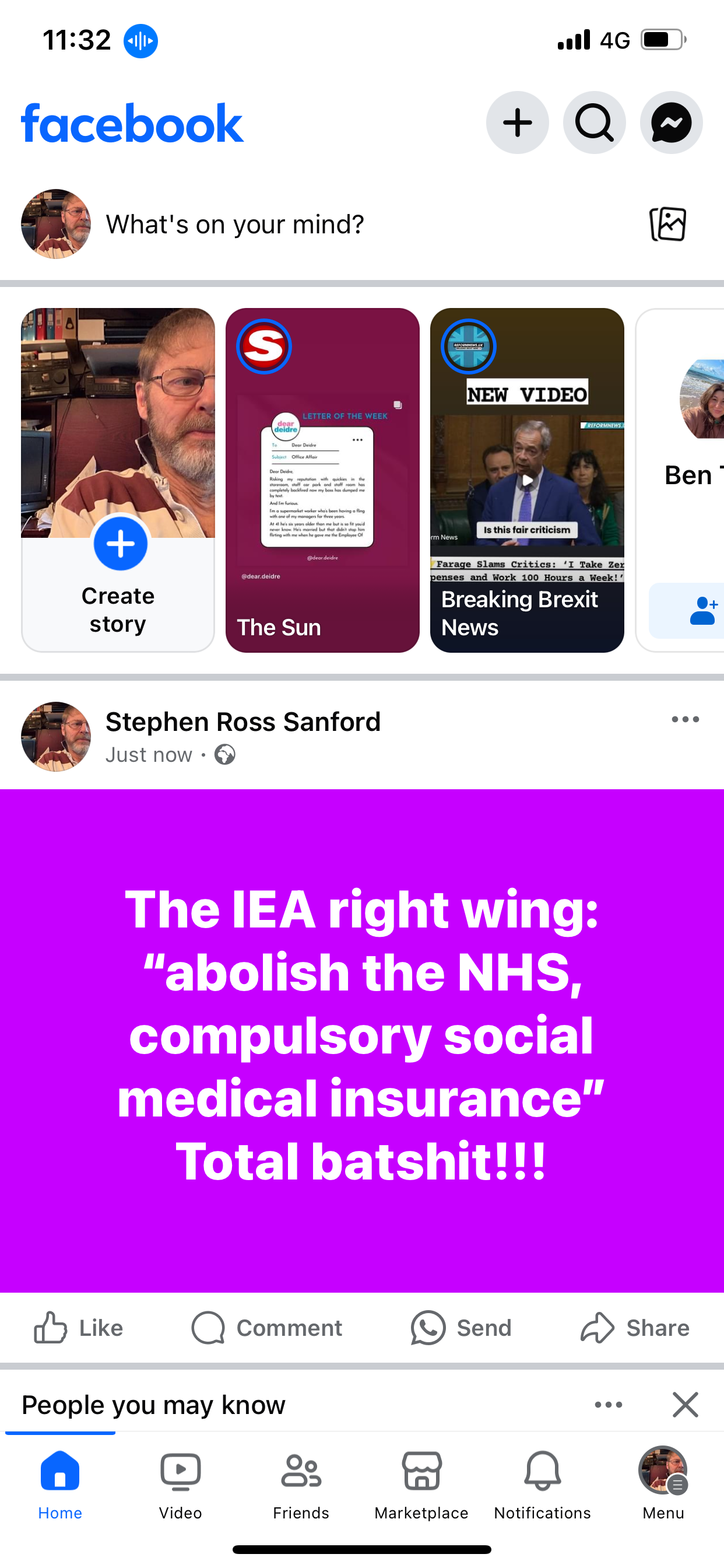724x1568 pixels.
Task: Play the Breaking Brexit News story
Action: [527, 480]
